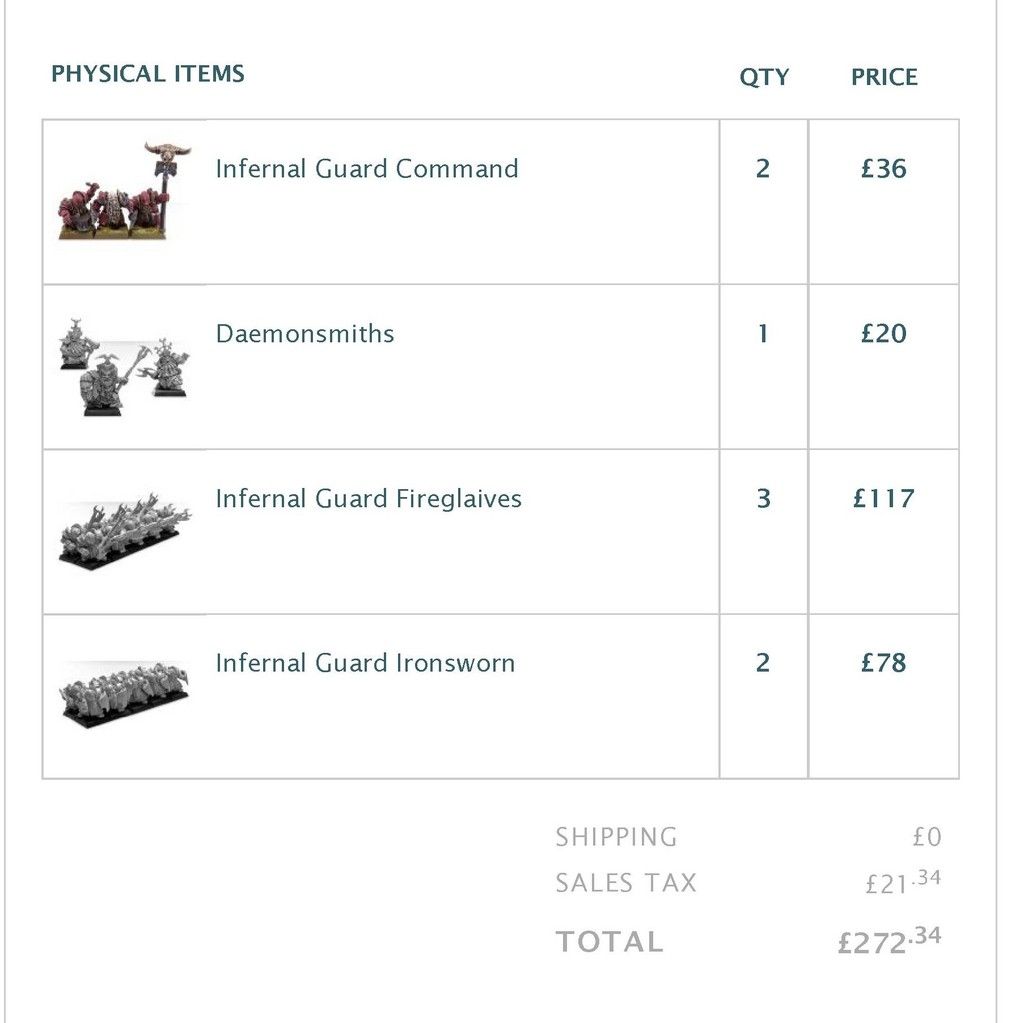The height and width of the screenshot is (1023, 1024).
Task: Open the Daemonsmiths product image
Action: (x=125, y=366)
